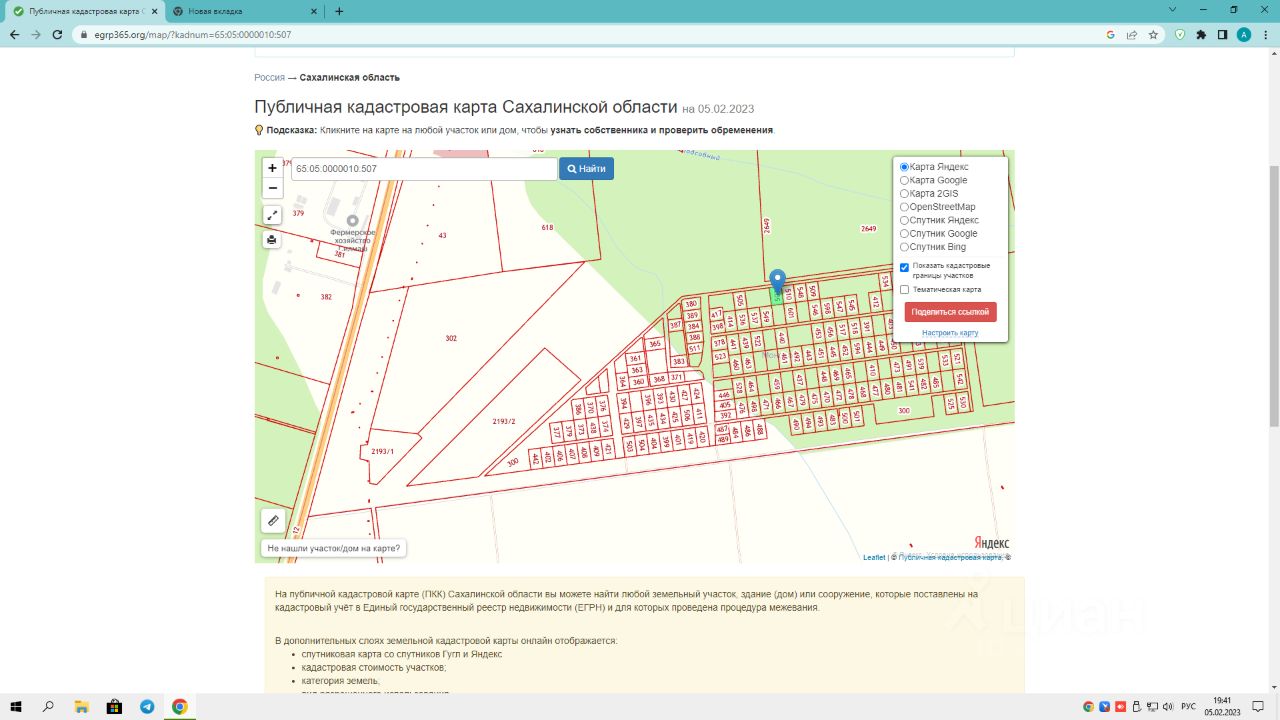1280x720 pixels.
Task: Share this page via share icon
Action: [x=1131, y=34]
